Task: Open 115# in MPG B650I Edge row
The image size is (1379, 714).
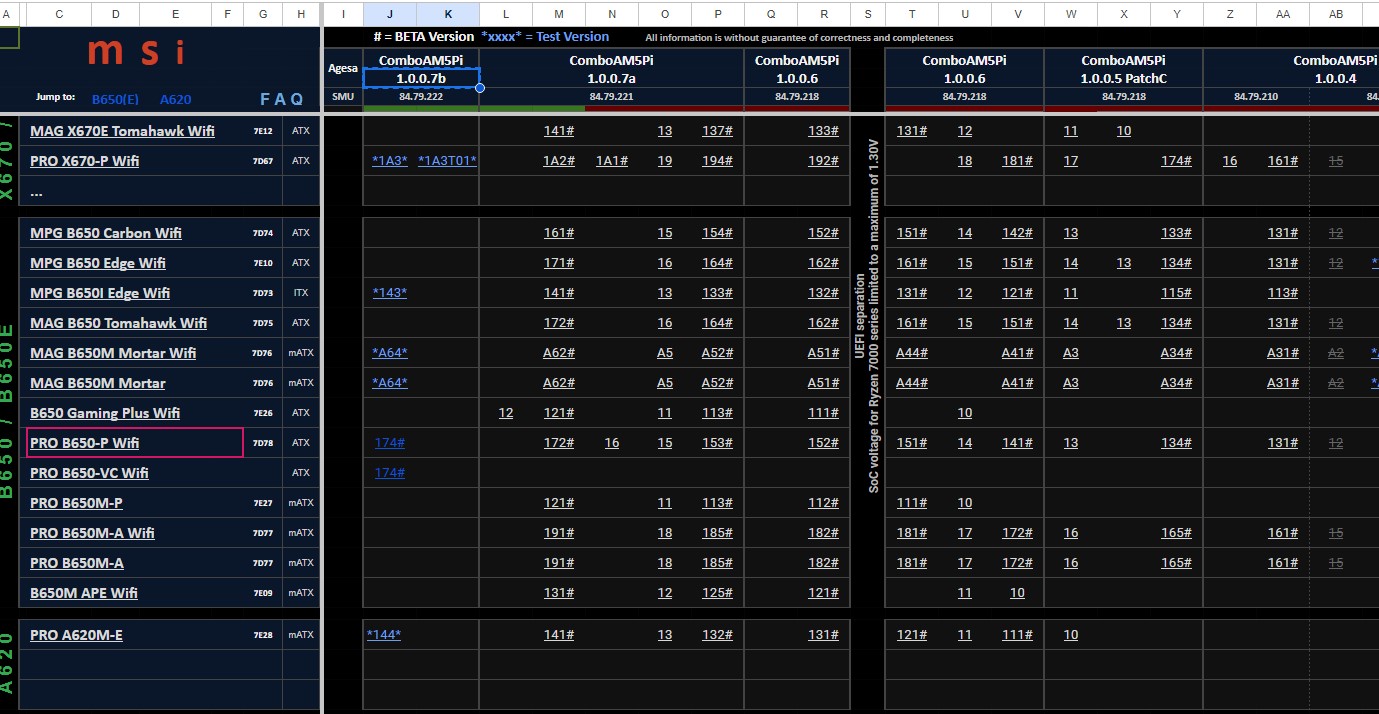Action: click(1176, 293)
